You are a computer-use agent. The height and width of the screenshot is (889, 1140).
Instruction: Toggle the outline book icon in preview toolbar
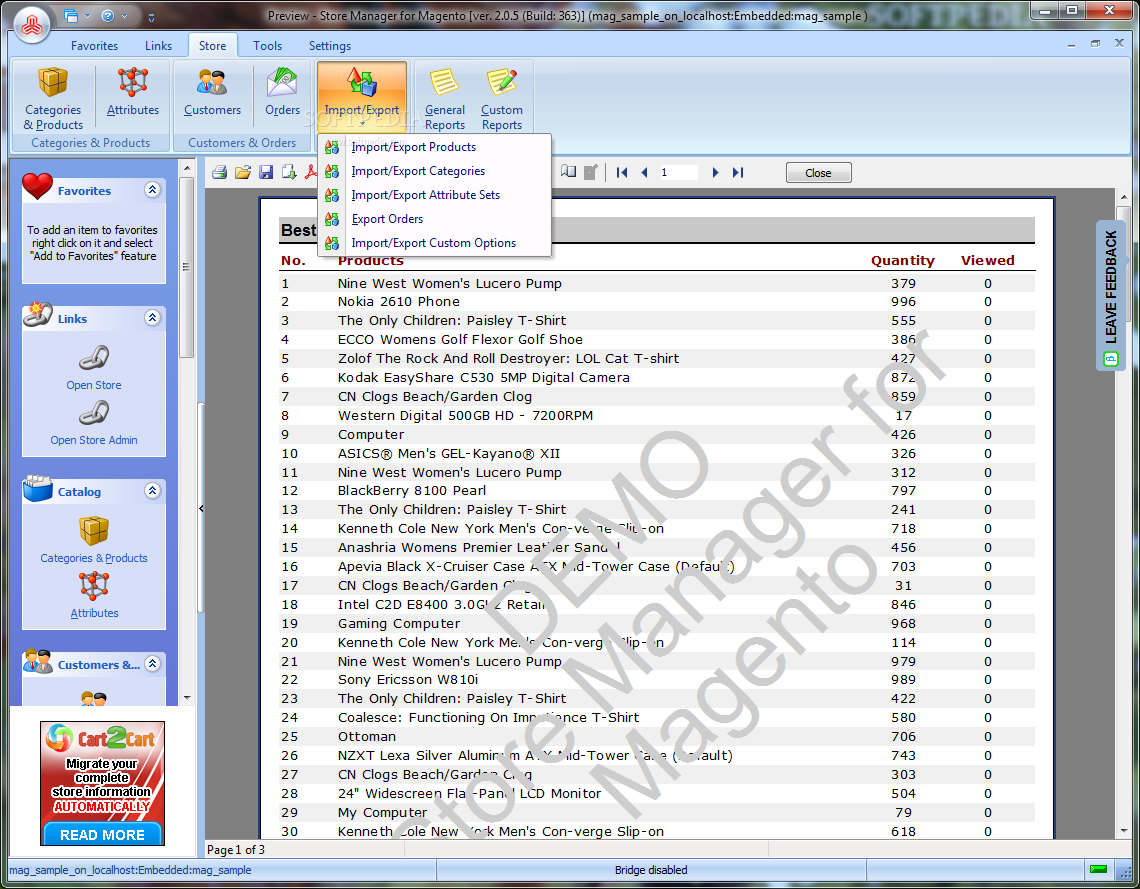click(x=569, y=172)
